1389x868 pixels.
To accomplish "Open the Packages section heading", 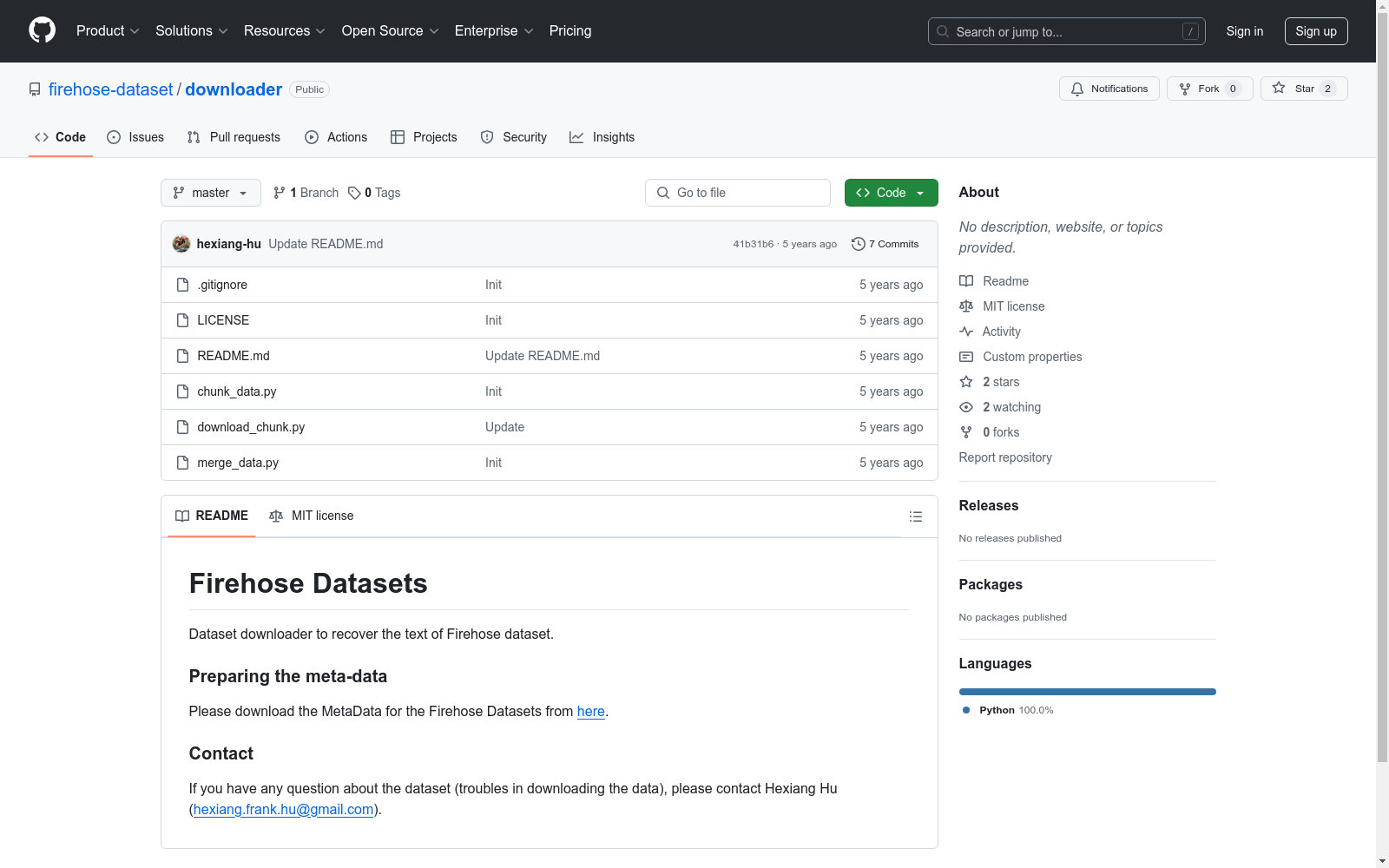I will tap(991, 584).
